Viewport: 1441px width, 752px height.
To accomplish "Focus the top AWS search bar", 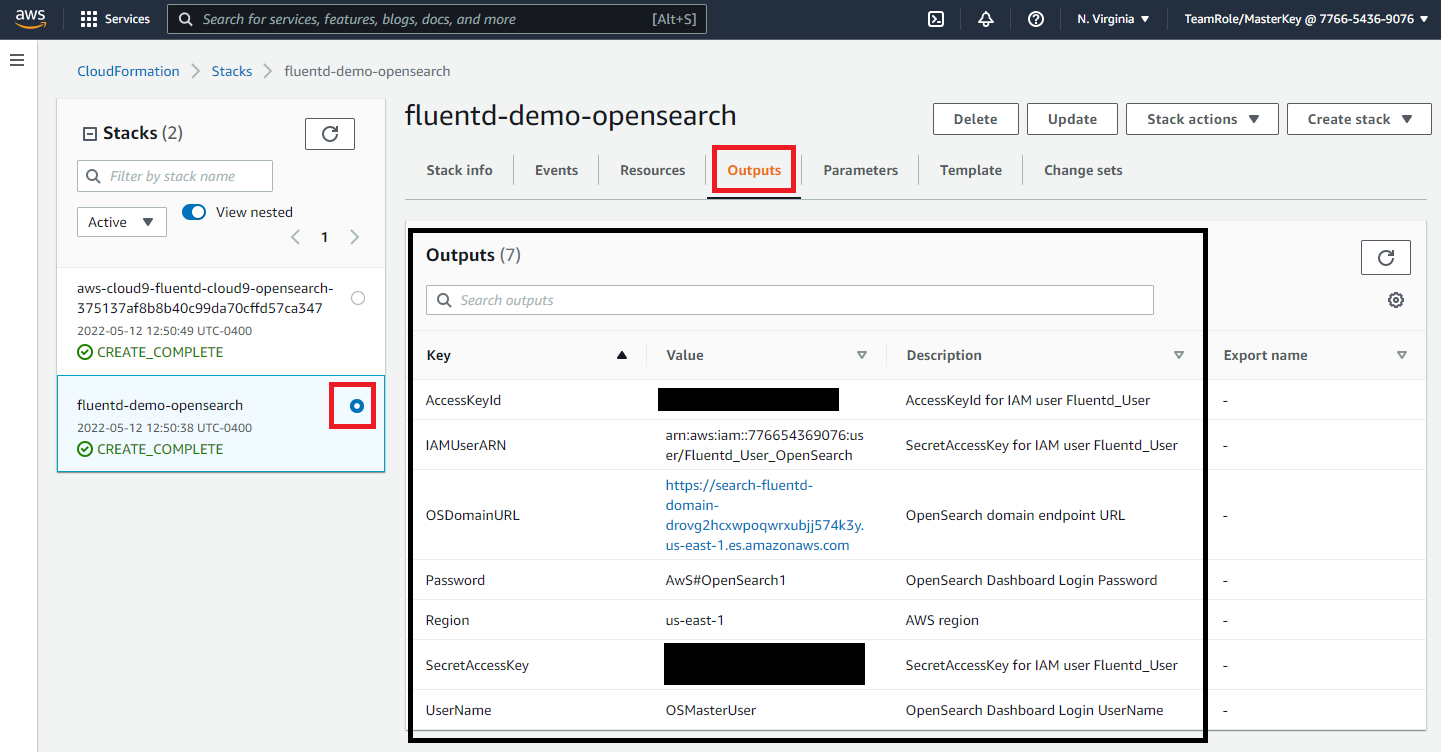I will pyautogui.click(x=437, y=19).
